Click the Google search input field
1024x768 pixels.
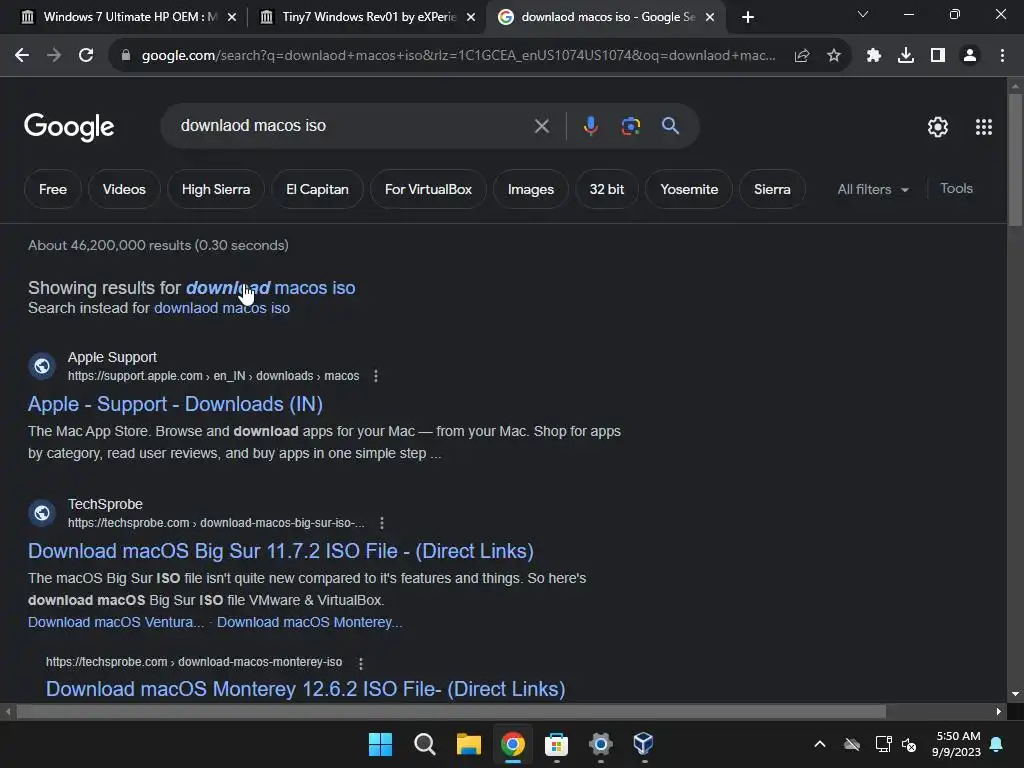click(353, 125)
